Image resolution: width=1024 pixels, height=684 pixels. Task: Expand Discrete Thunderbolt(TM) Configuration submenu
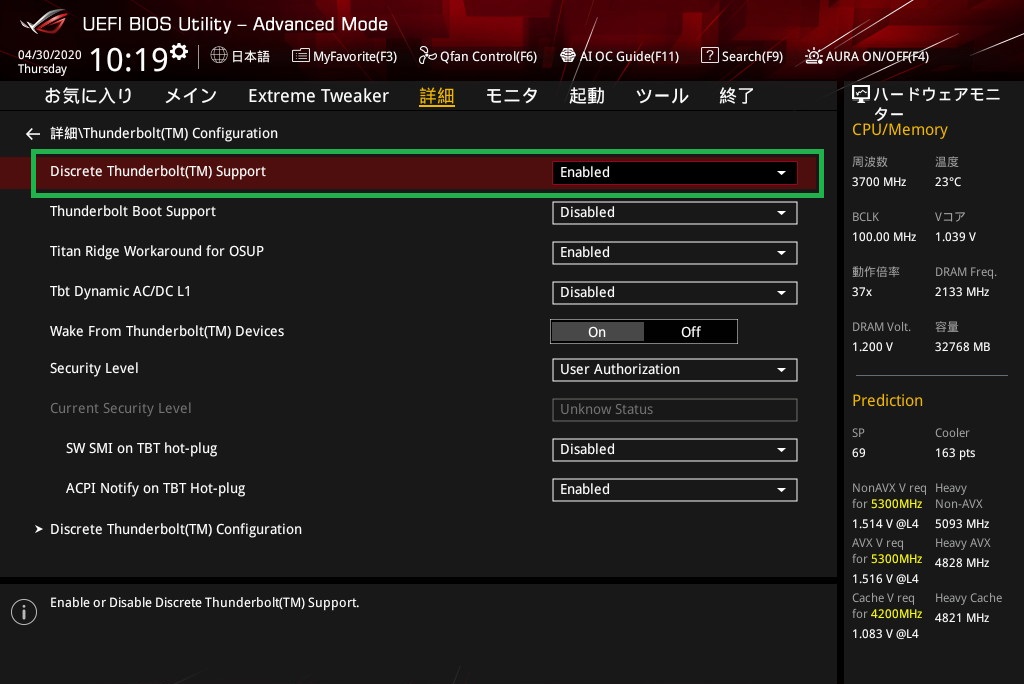[175, 529]
